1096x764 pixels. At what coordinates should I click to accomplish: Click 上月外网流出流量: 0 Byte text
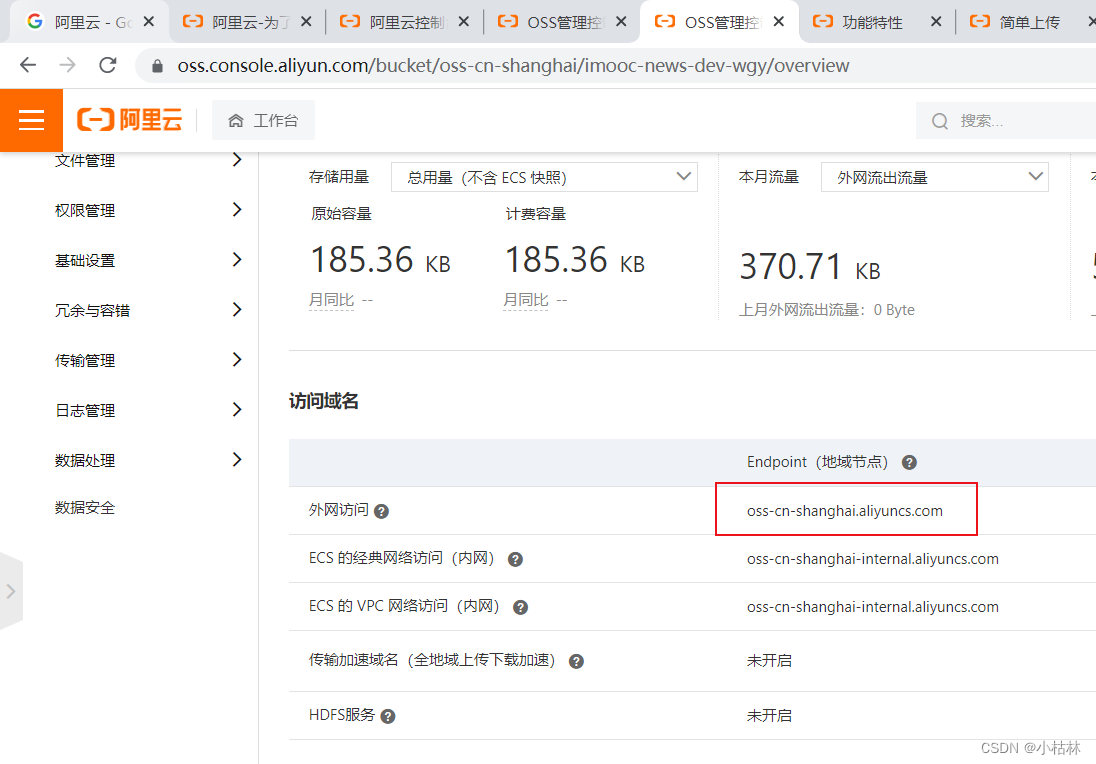coord(827,310)
